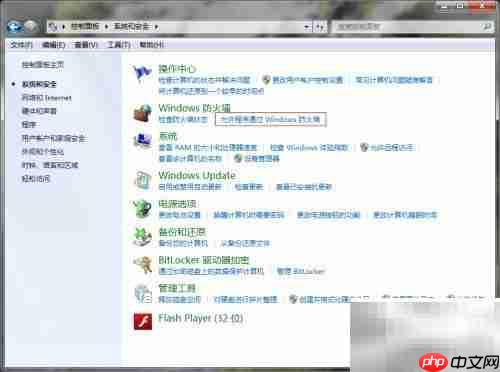Click 控制面板 in the address breadcrumb
Viewport: 500px width, 372px height.
pos(85,27)
